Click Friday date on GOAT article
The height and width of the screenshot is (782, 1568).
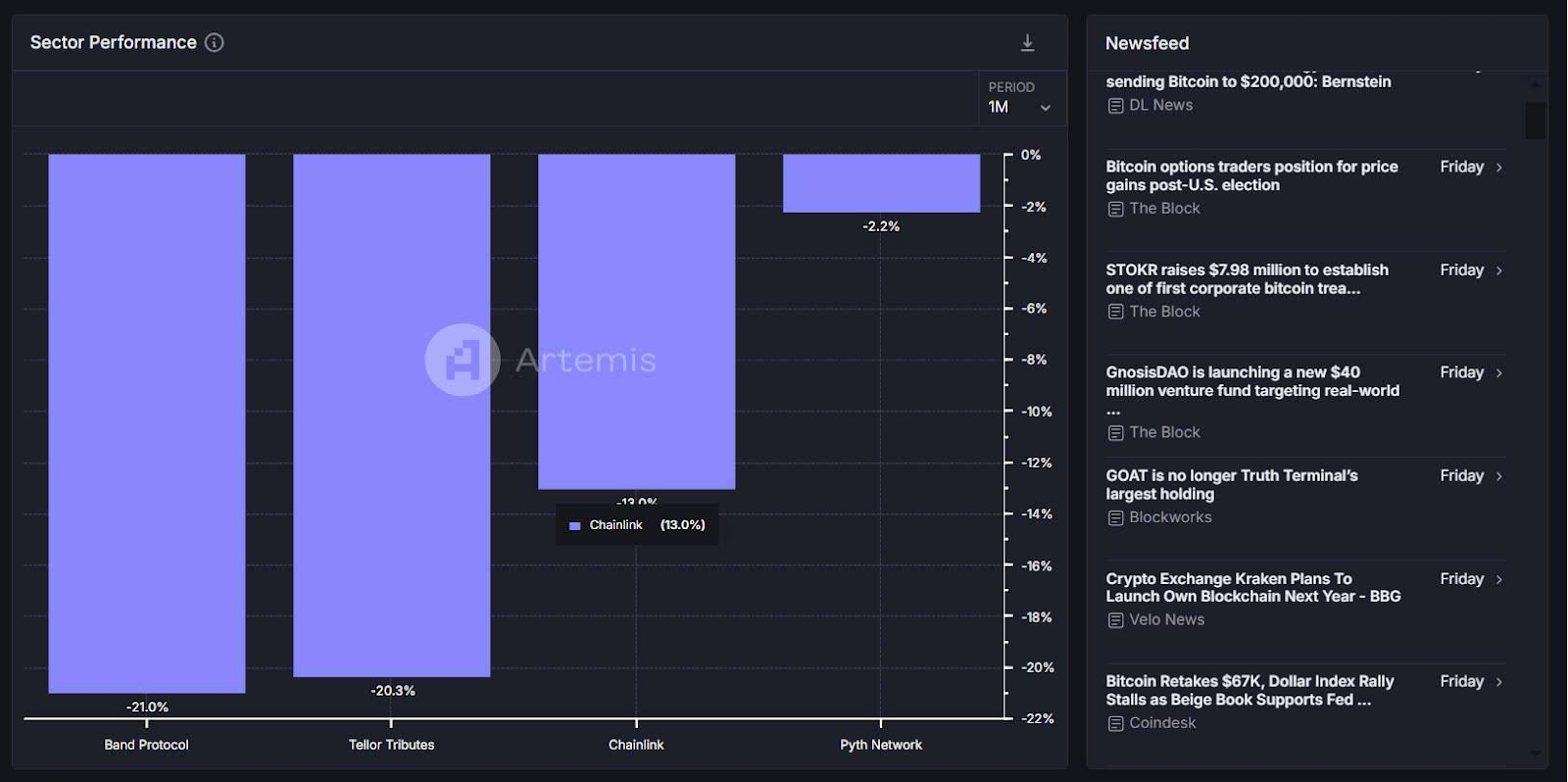tap(1461, 475)
